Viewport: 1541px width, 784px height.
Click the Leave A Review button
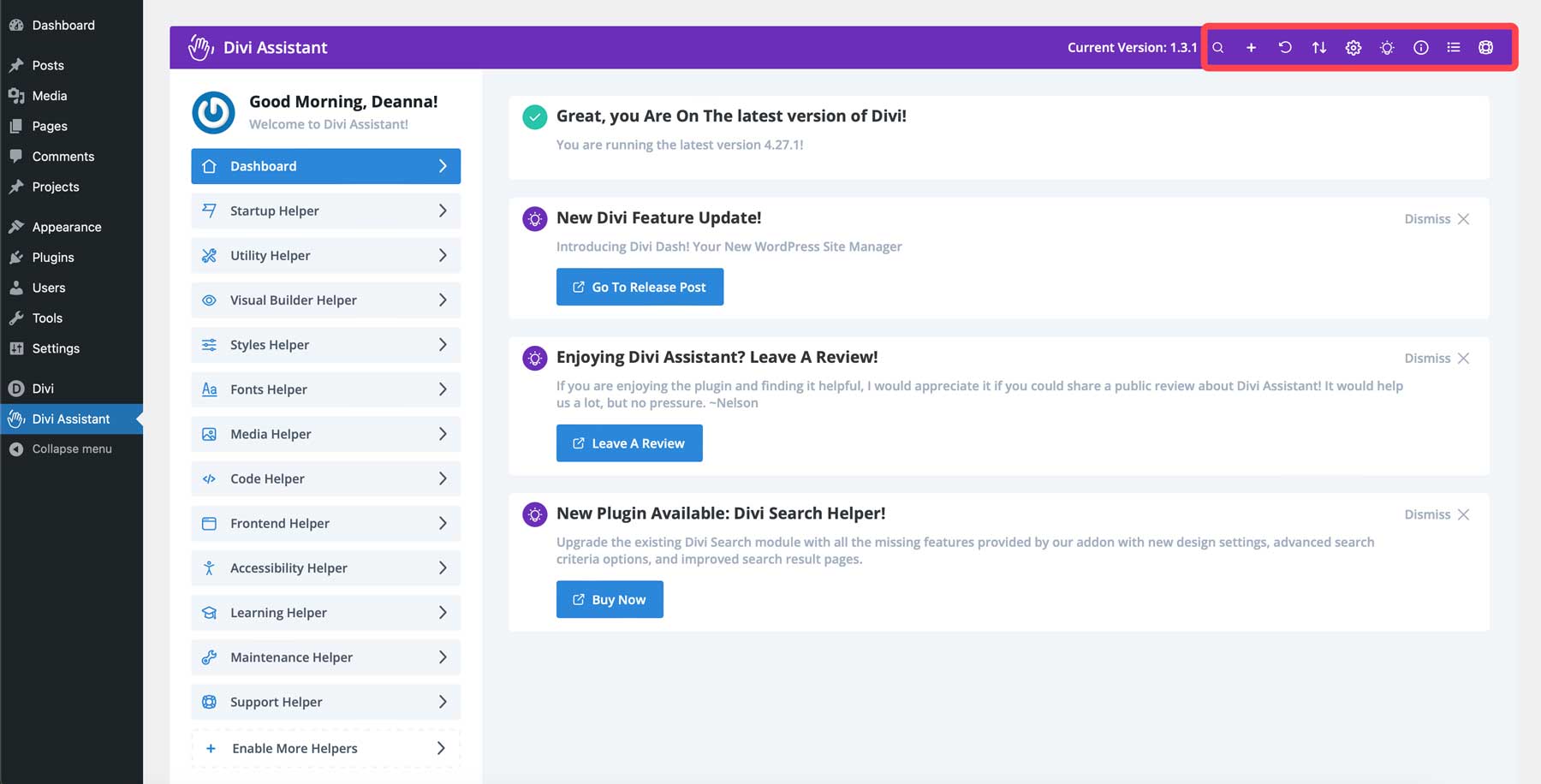629,442
